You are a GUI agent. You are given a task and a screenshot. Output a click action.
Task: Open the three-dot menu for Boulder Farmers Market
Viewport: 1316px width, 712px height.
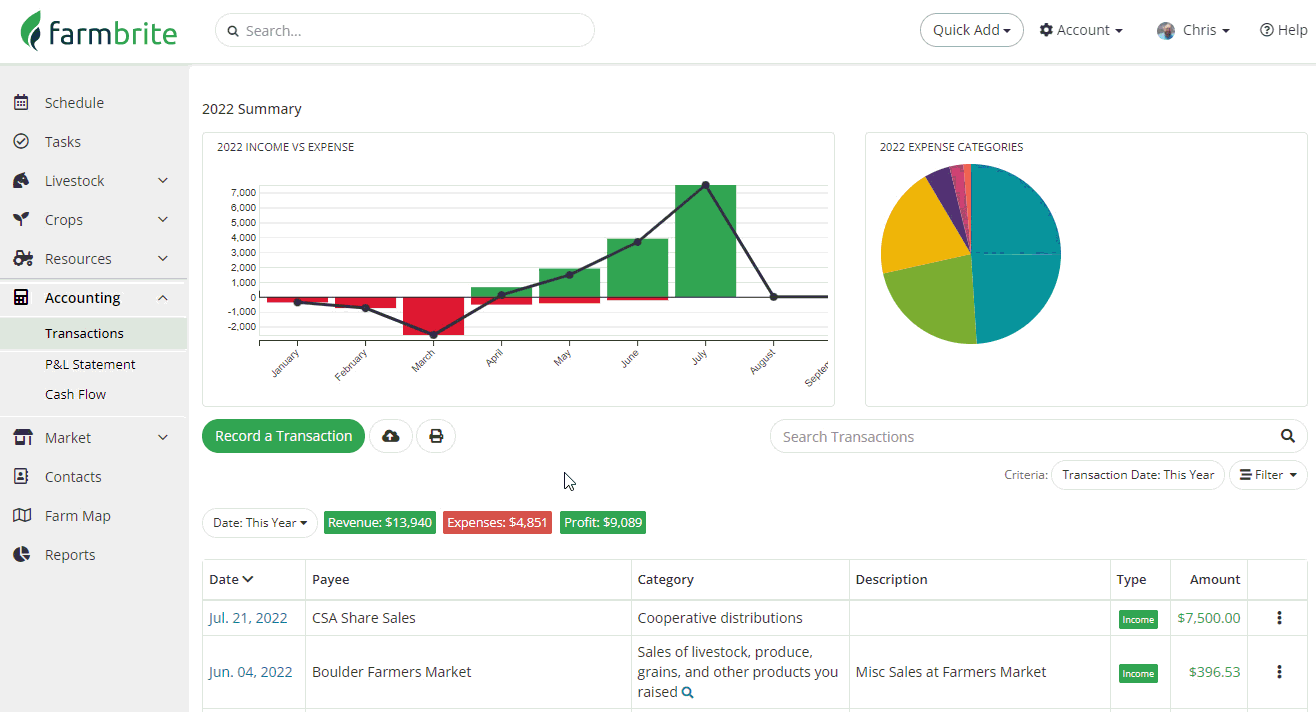click(x=1279, y=672)
